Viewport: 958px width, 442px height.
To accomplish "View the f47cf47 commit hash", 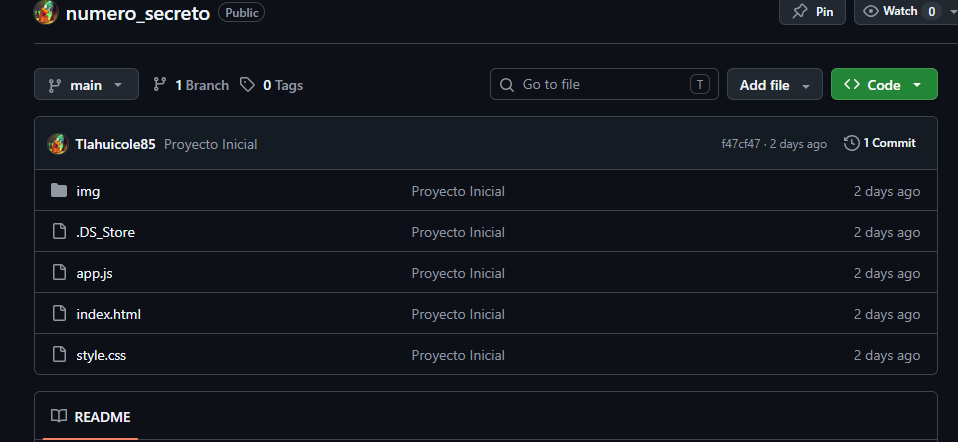I will (x=740, y=144).
